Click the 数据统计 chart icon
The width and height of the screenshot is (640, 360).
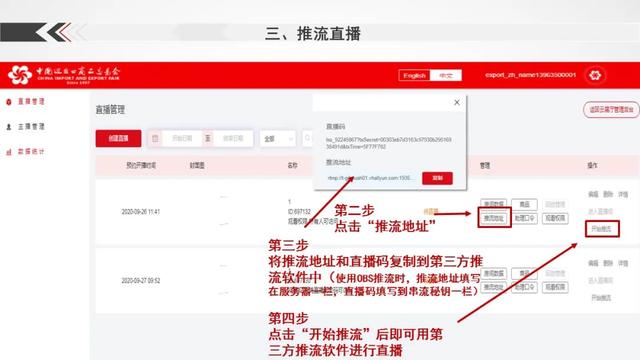(x=9, y=152)
